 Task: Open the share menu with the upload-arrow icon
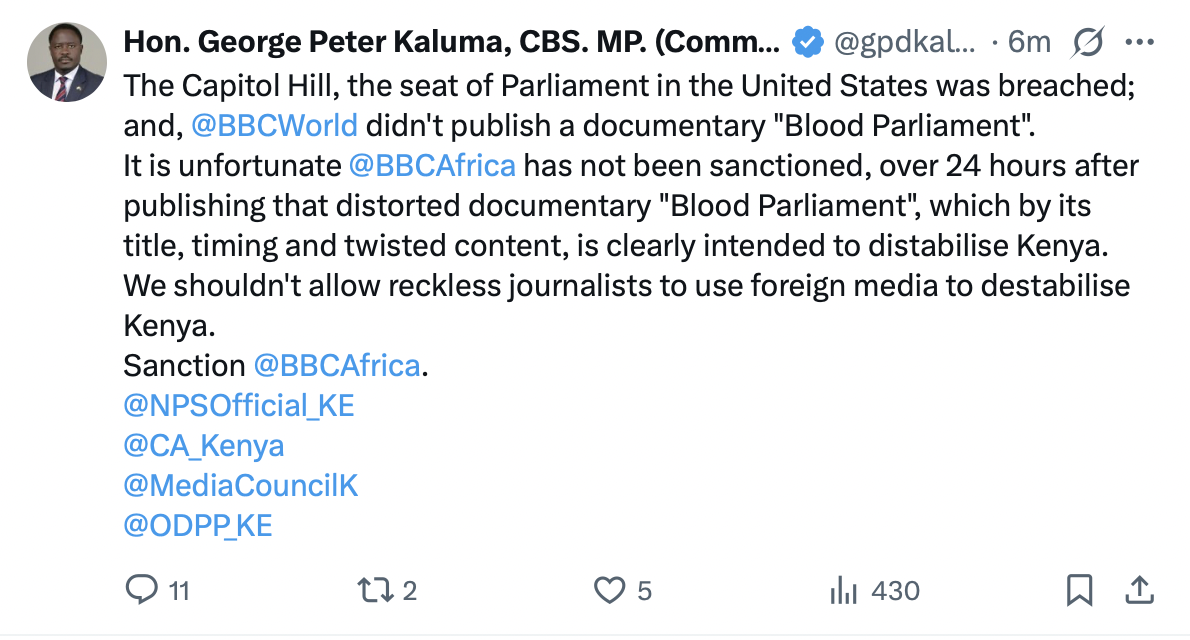1139,591
